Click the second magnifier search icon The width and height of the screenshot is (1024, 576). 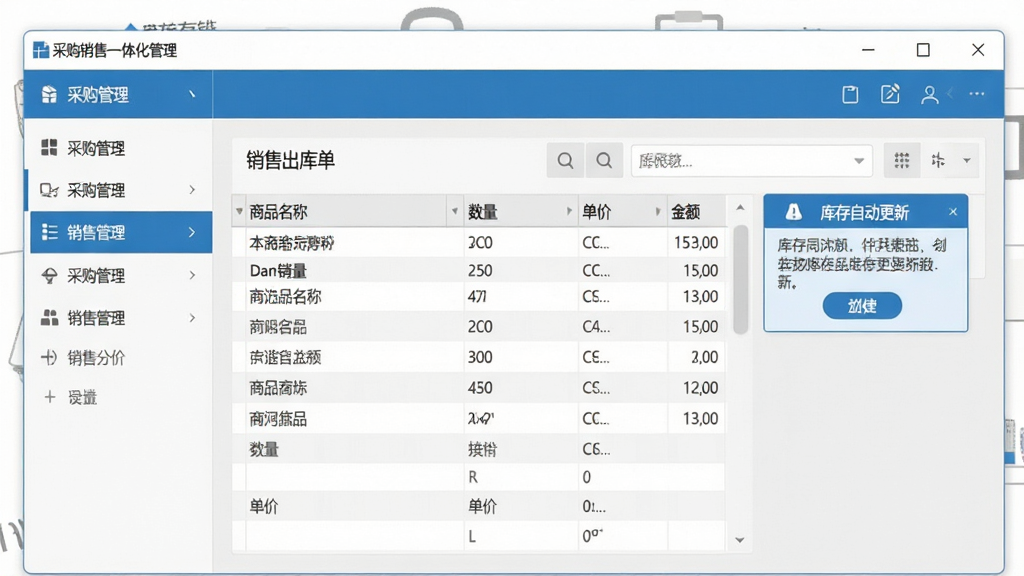604,160
